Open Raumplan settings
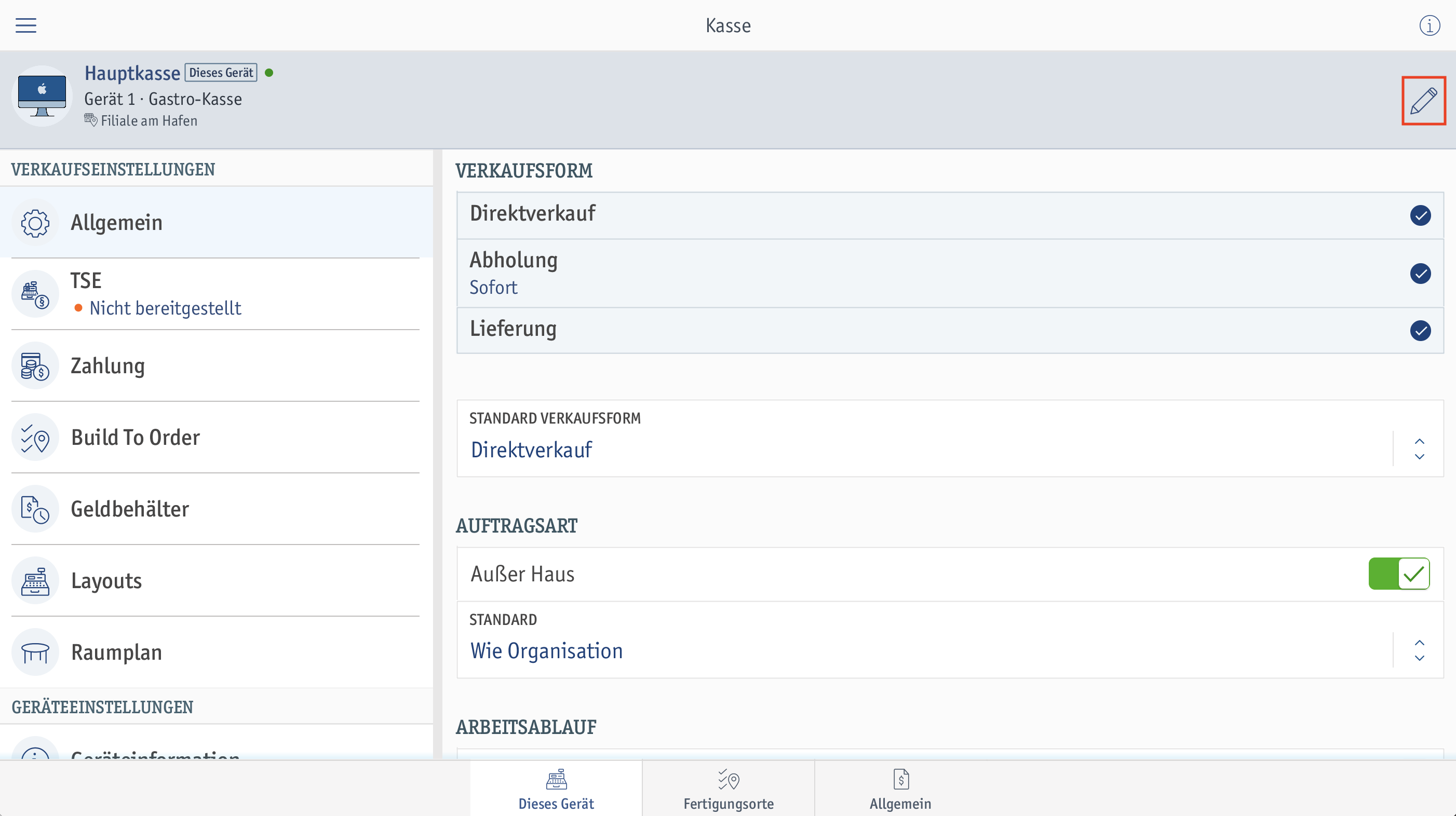 click(217, 652)
